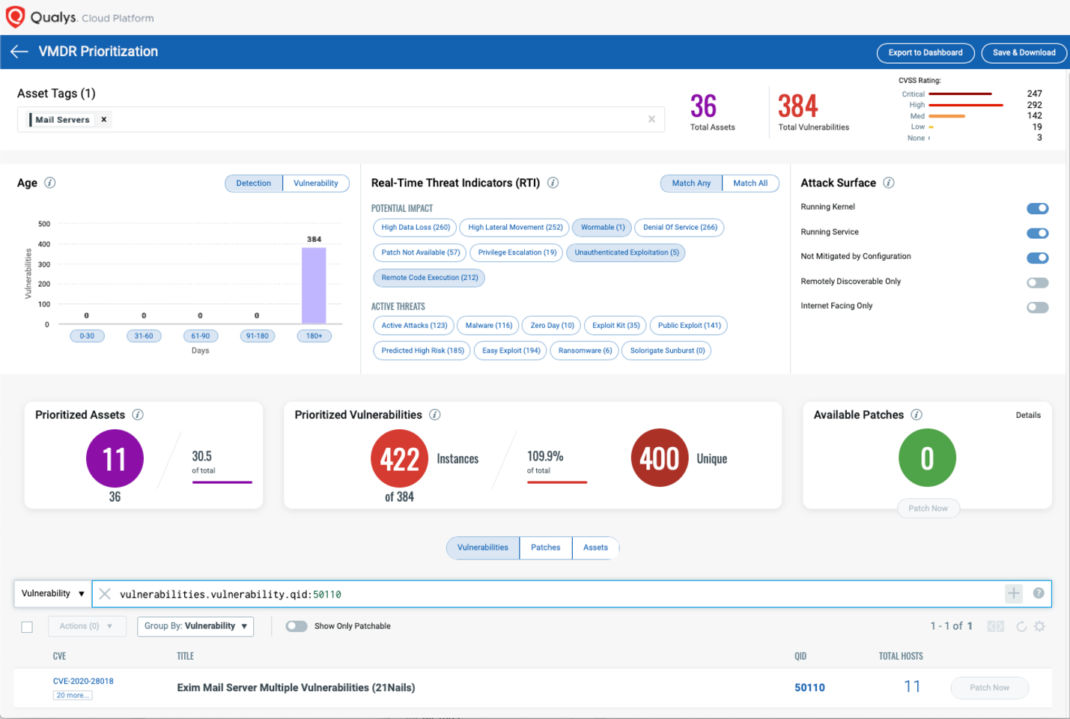Open the Group By: Vulnerability dropdown
The height and width of the screenshot is (719, 1070).
[195, 626]
